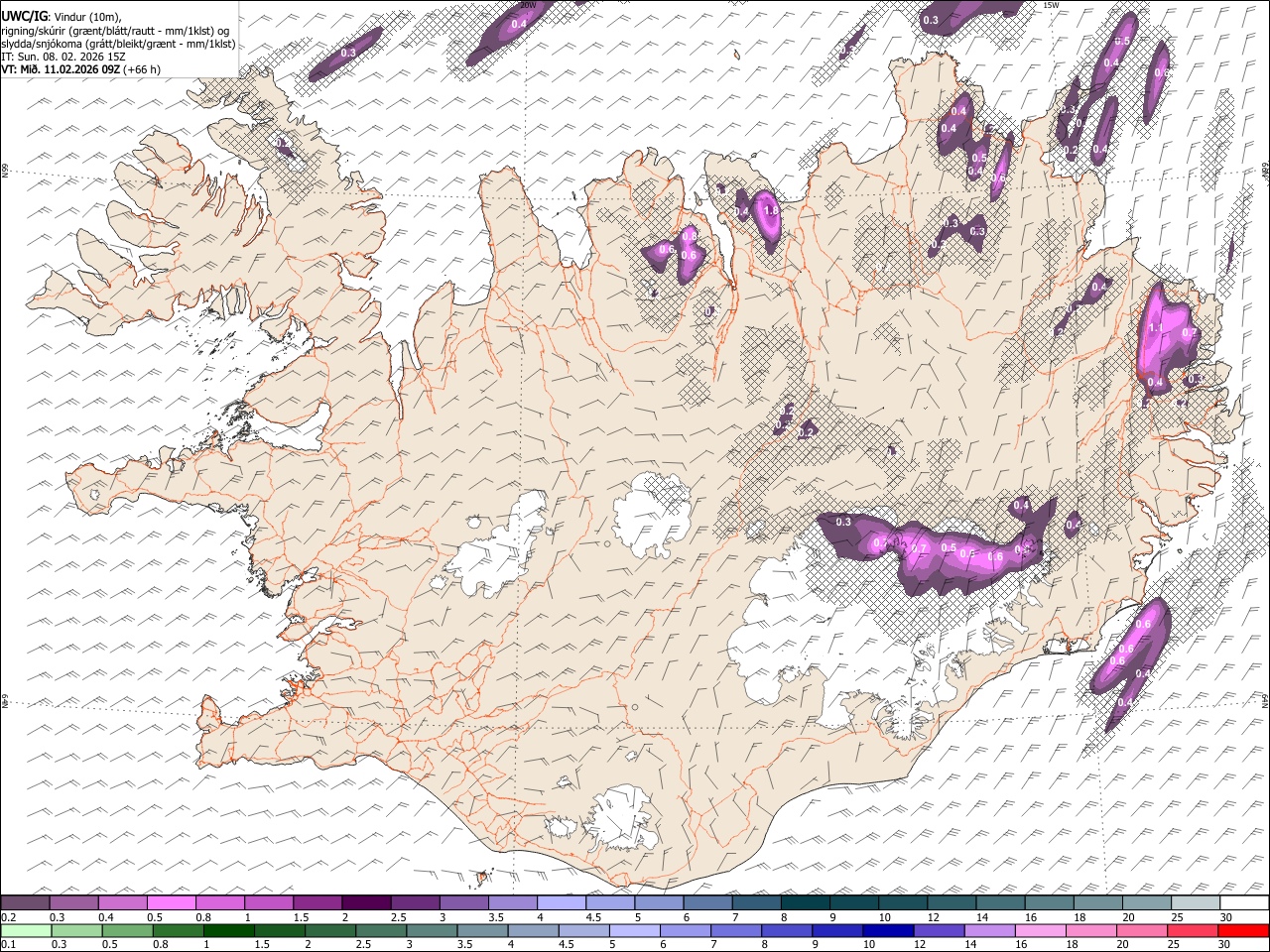Screen dimensions: 1270x952
Task: Click the bold 'VT: Mið. 11.02.2026 09Z' text
Action: (x=61, y=69)
